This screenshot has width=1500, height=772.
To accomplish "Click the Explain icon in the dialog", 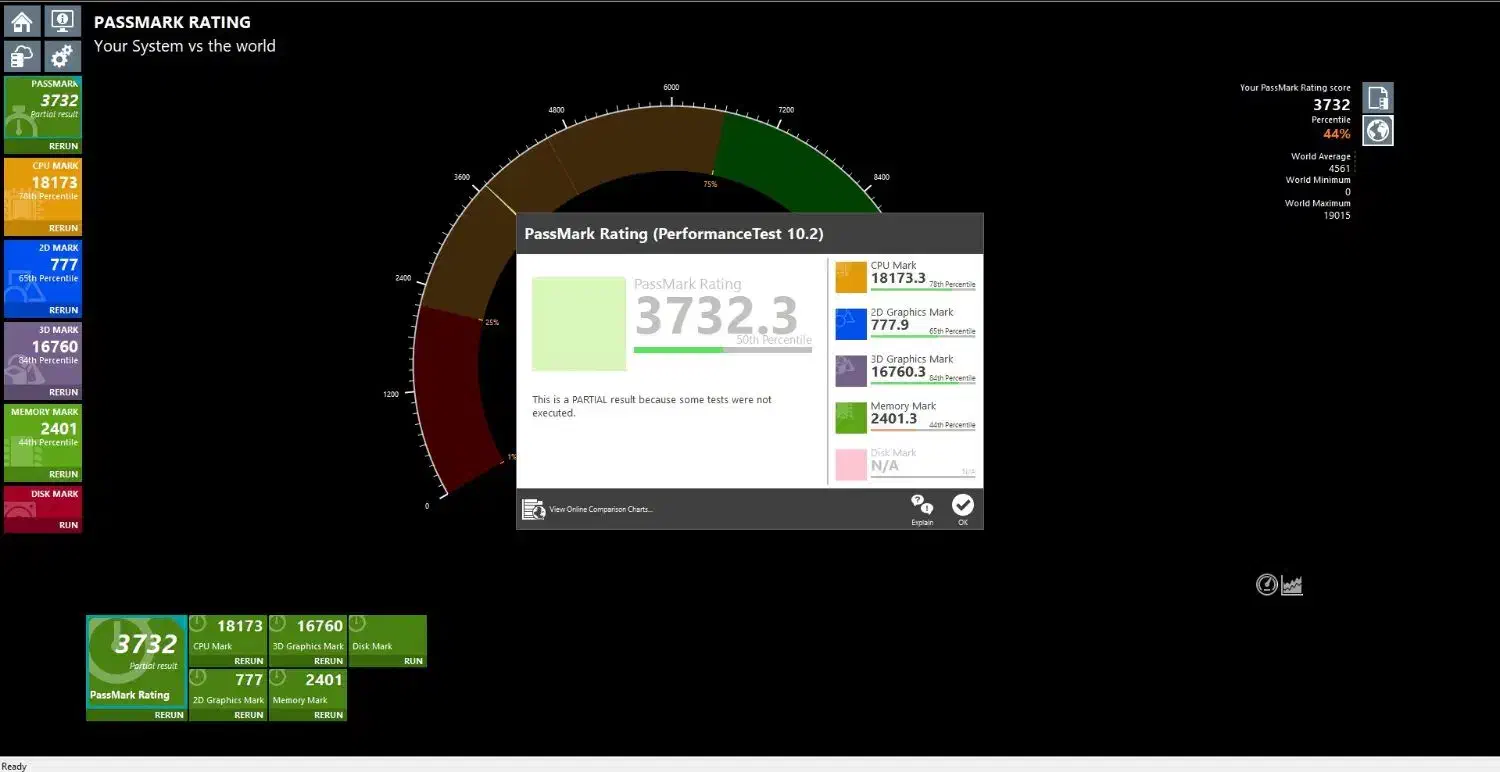I will tap(922, 508).
